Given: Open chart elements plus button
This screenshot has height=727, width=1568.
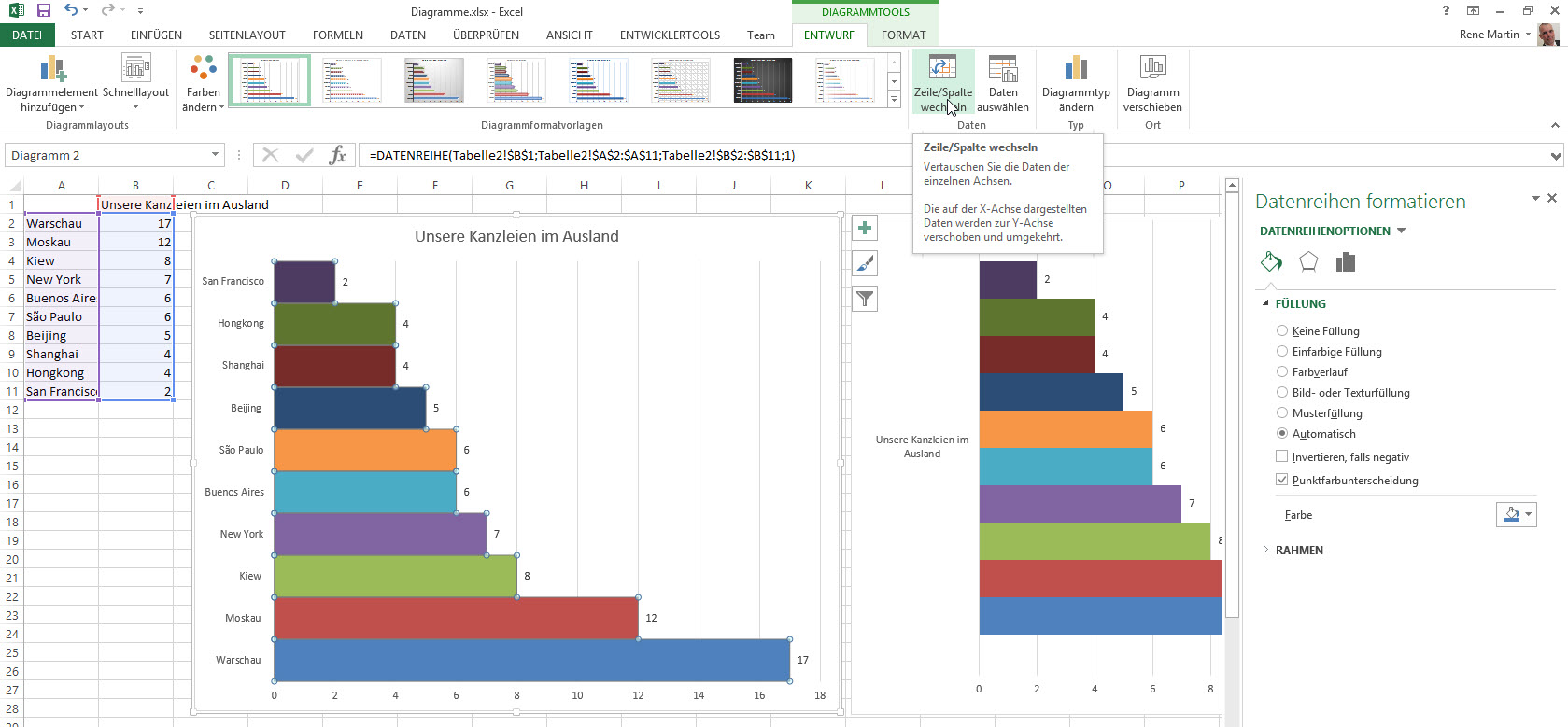Looking at the screenshot, I should coord(866,229).
